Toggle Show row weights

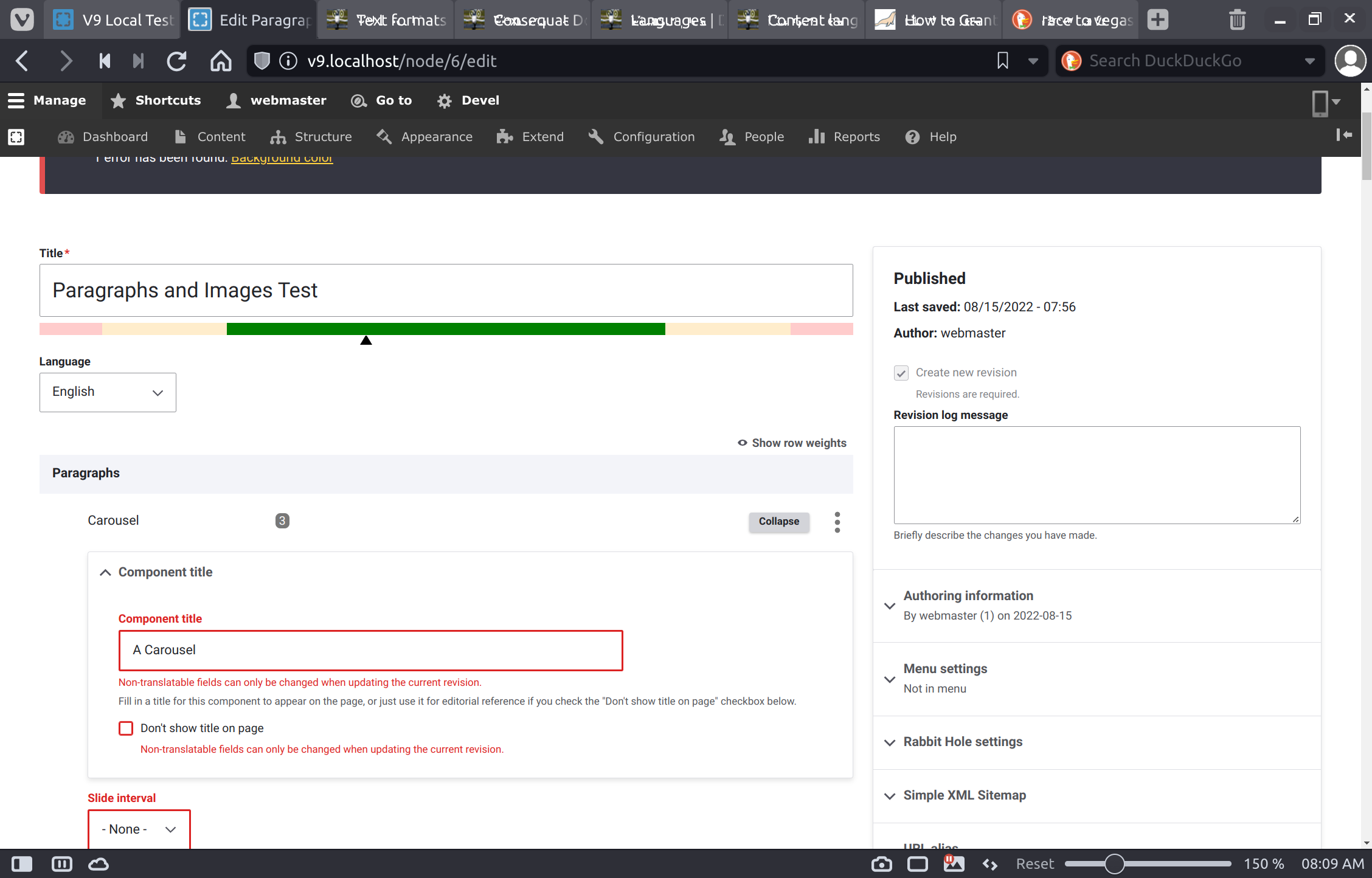click(792, 443)
